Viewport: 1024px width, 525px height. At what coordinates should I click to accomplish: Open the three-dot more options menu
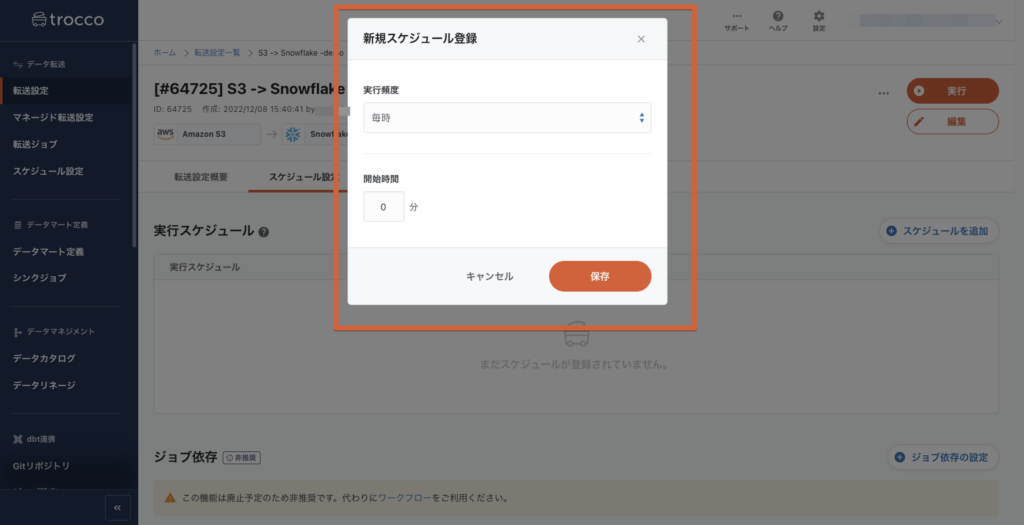click(x=883, y=92)
